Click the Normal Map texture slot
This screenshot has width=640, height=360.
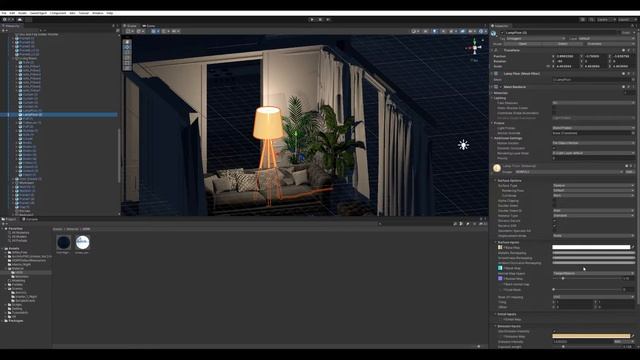pos(500,278)
